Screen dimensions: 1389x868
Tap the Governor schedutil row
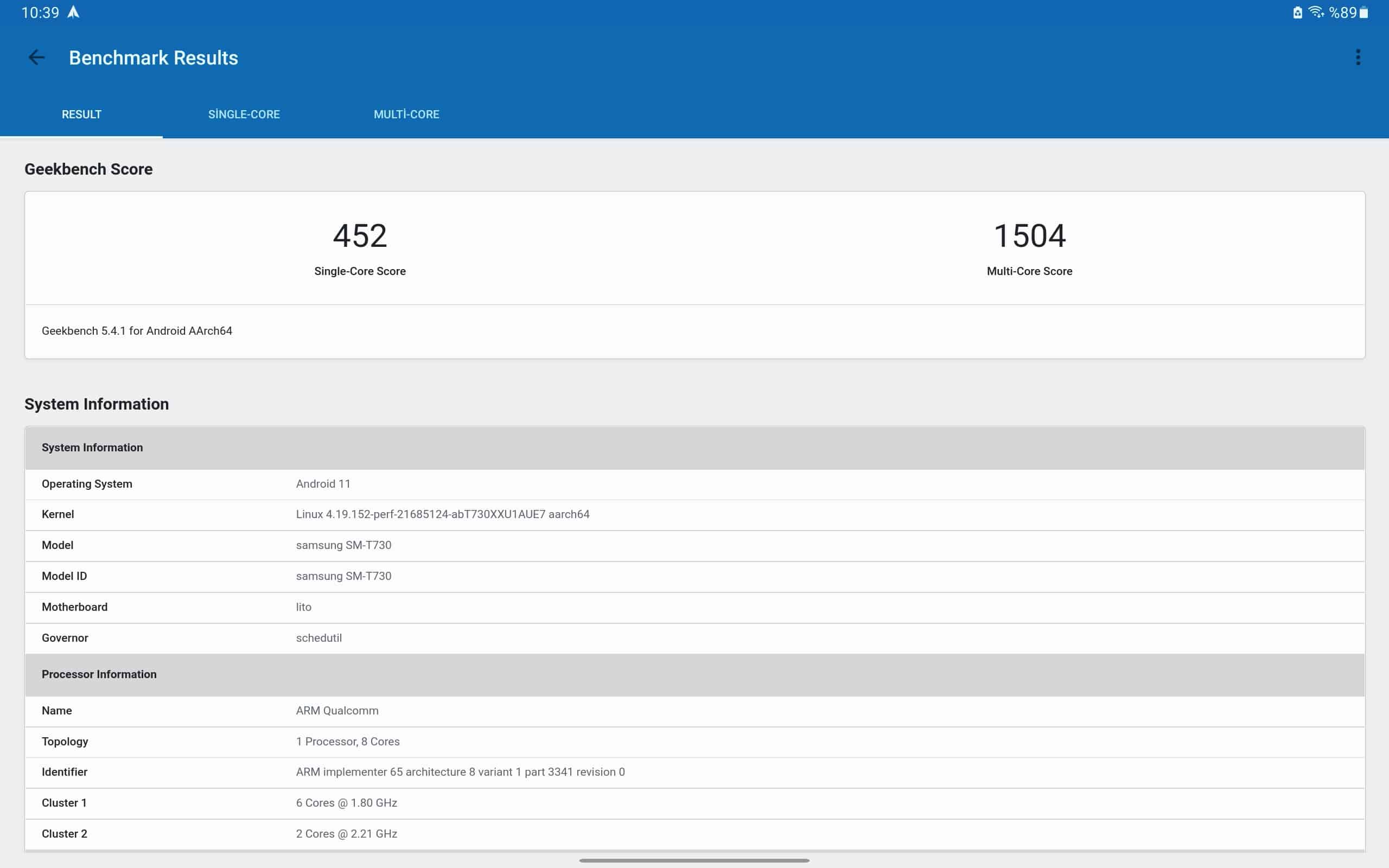coord(694,638)
